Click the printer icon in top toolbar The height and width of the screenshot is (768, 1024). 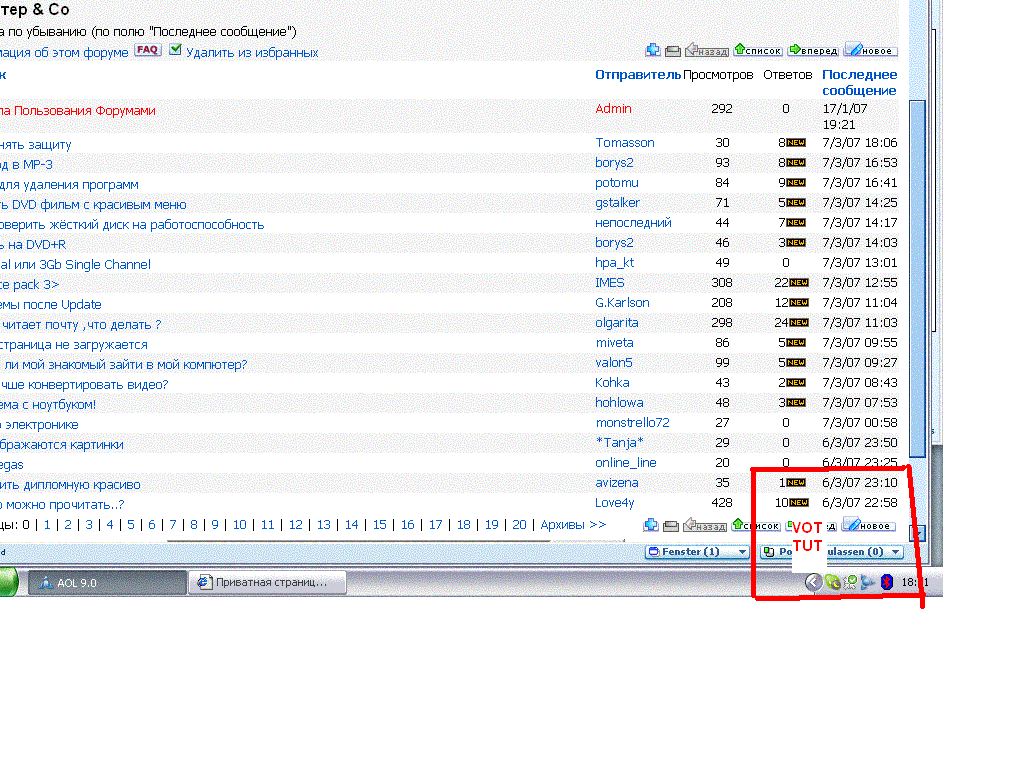tap(673, 50)
